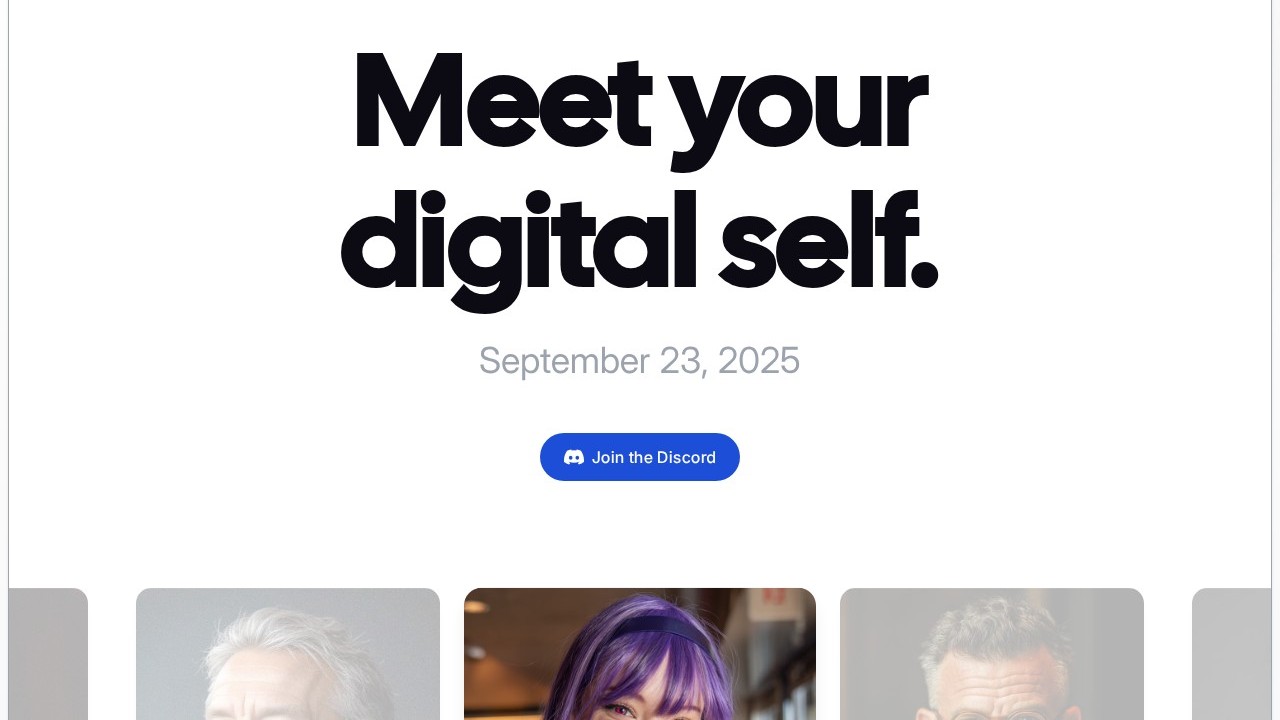Click the year 2025 in the date

759,360
